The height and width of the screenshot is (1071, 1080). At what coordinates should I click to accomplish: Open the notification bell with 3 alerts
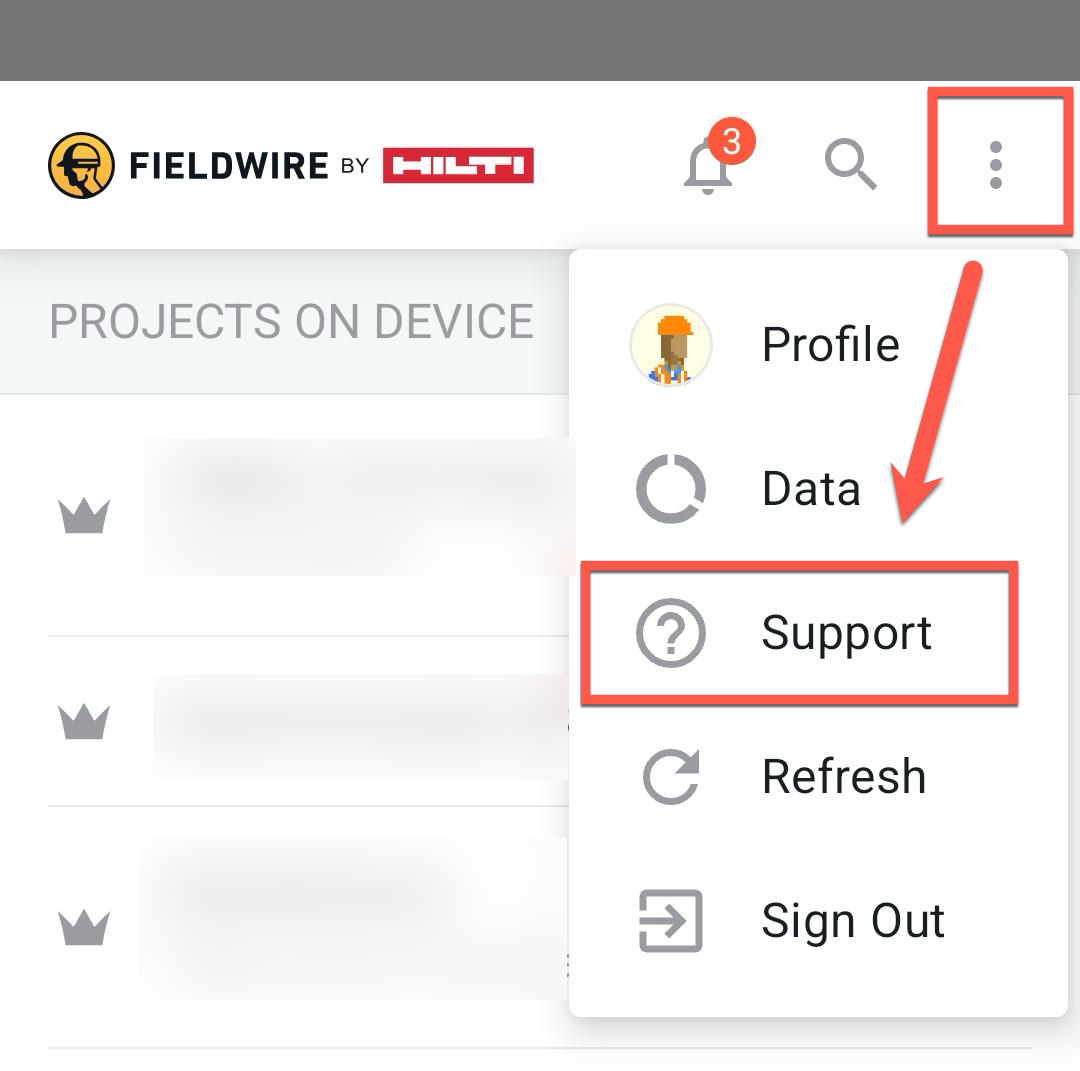pyautogui.click(x=710, y=165)
